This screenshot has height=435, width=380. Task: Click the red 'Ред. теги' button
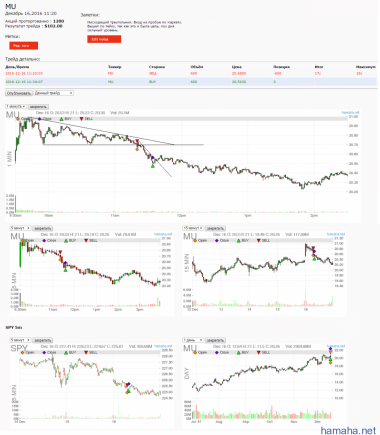click(23, 46)
